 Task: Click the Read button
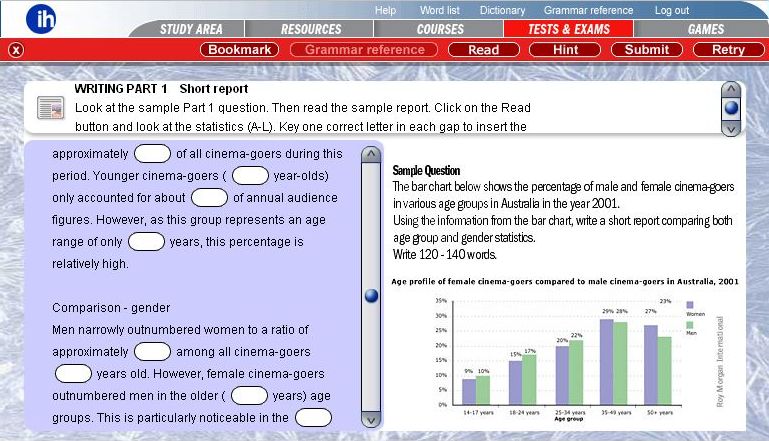point(484,50)
